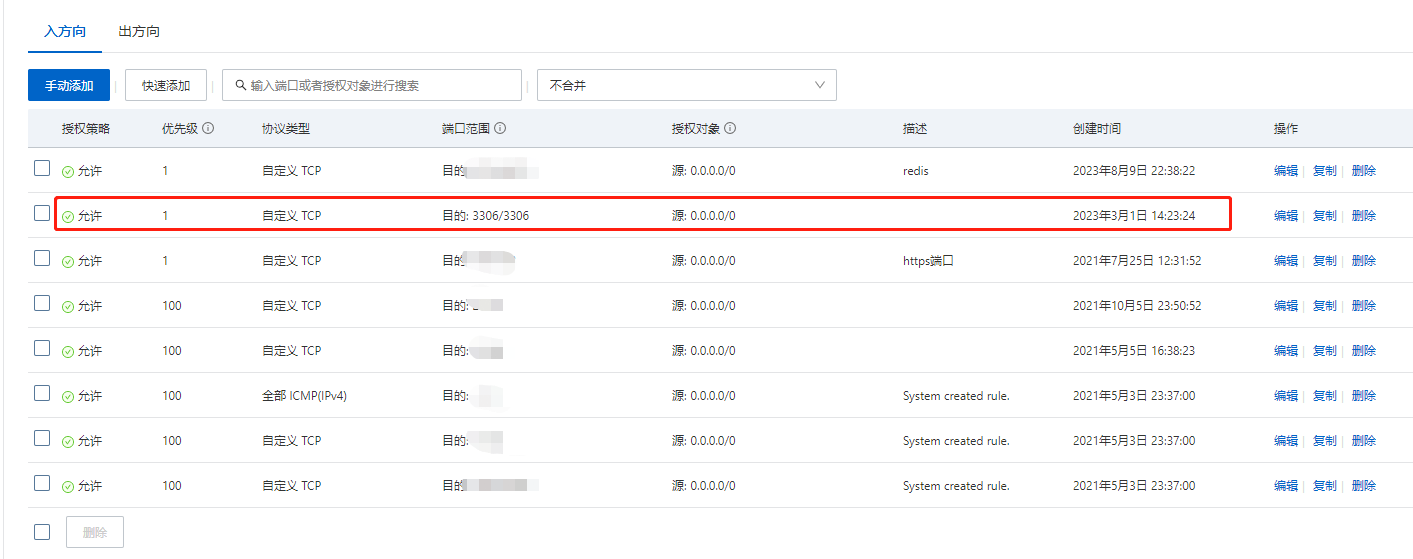This screenshot has width=1413, height=559.
Task: Click 删除 for the 3306/3306 rule
Action: click(1363, 216)
